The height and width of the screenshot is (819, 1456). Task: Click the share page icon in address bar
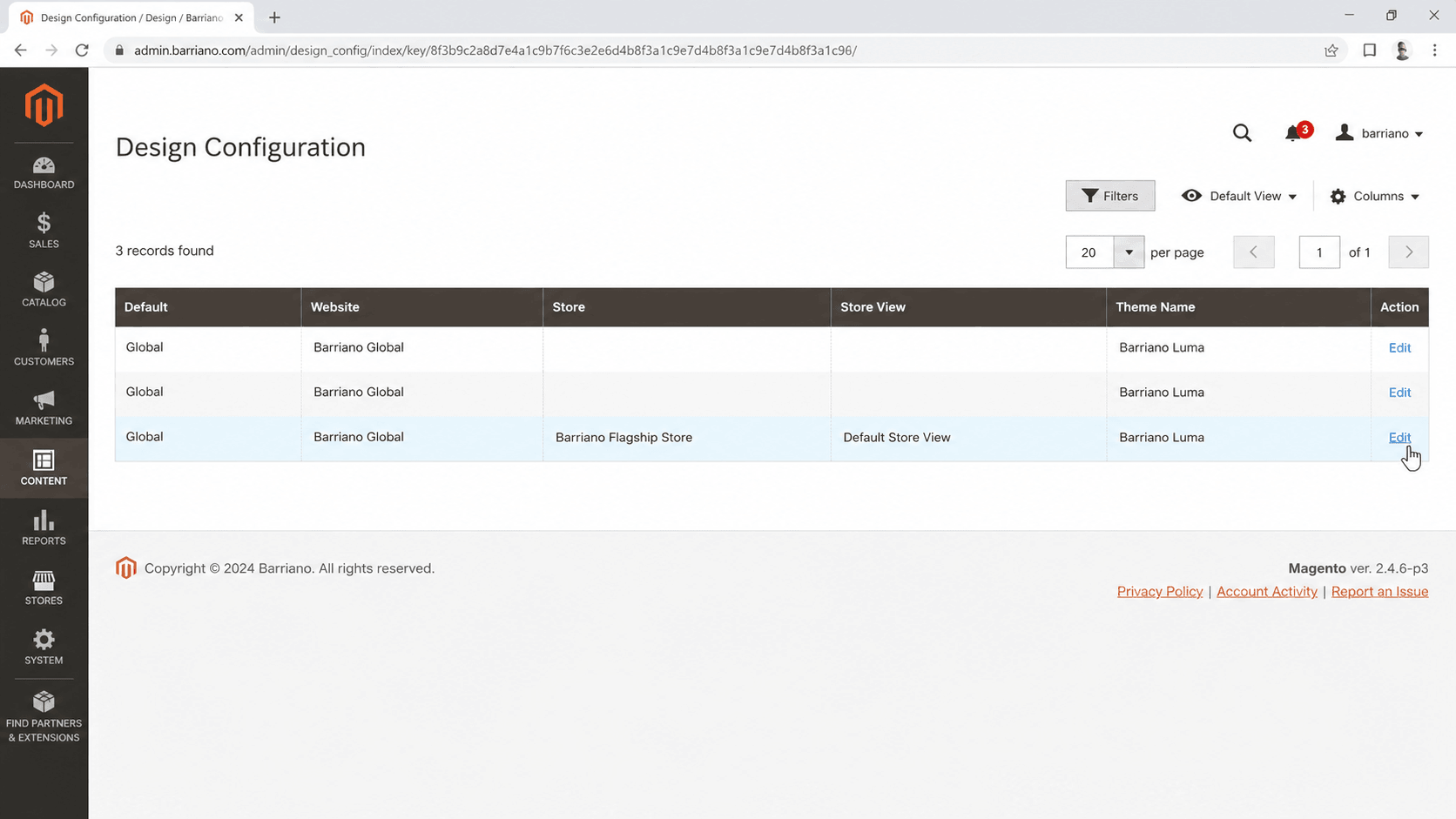pos(1331,50)
